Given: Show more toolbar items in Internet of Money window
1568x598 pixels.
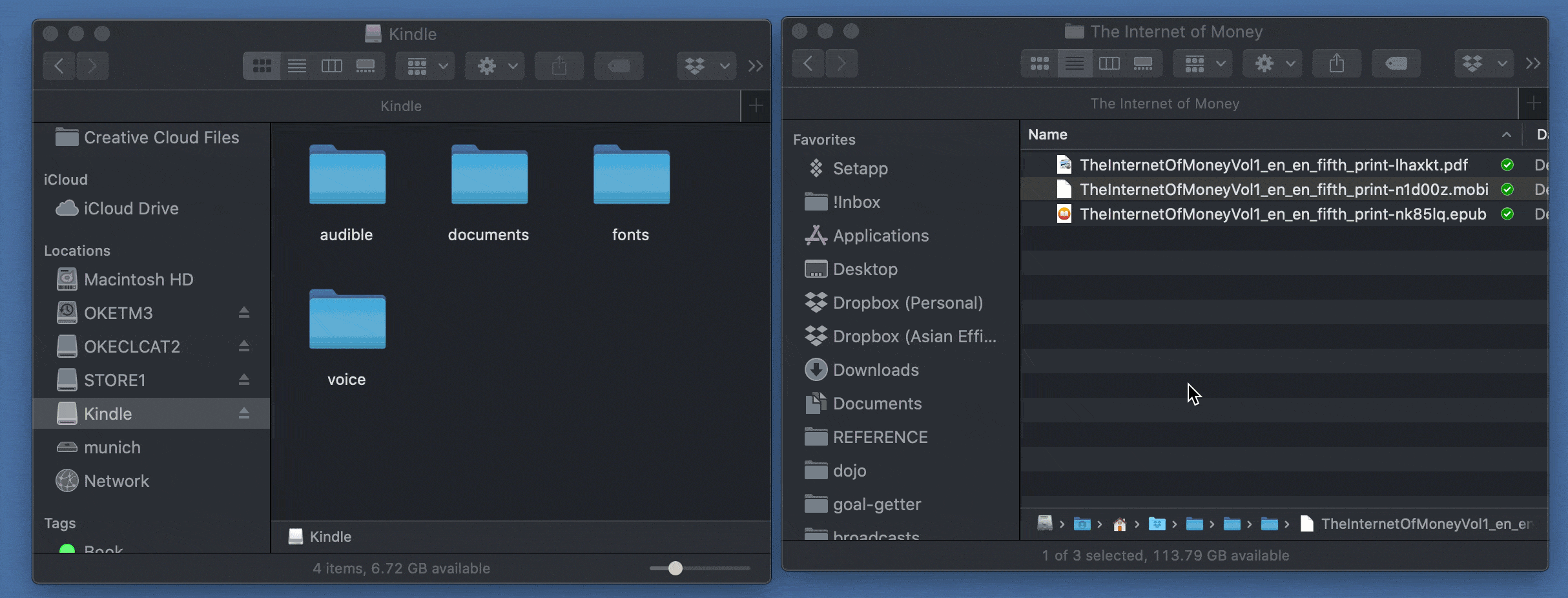Looking at the screenshot, I should (x=1533, y=63).
